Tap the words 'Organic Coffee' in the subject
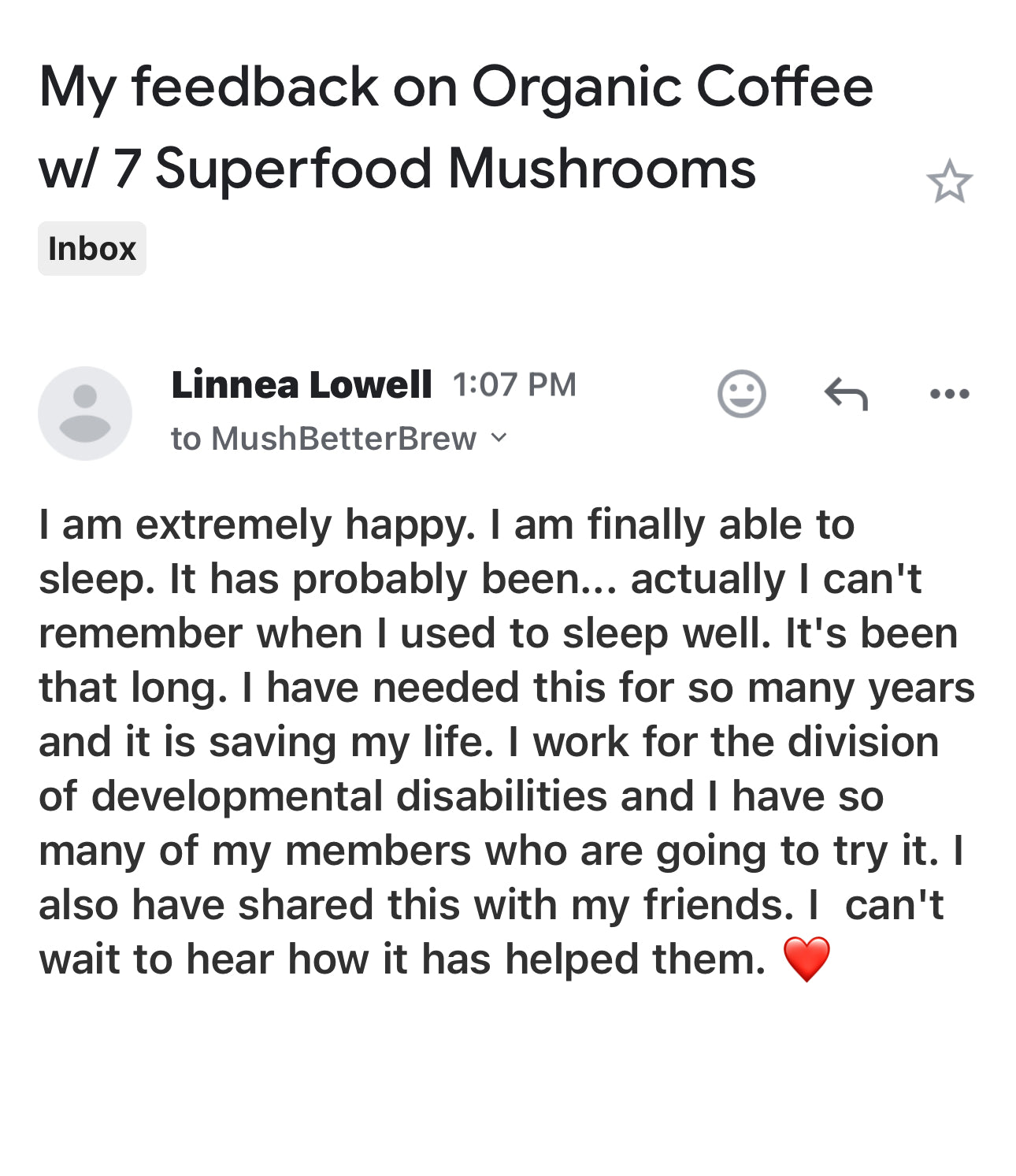1016x1176 pixels. (x=673, y=87)
